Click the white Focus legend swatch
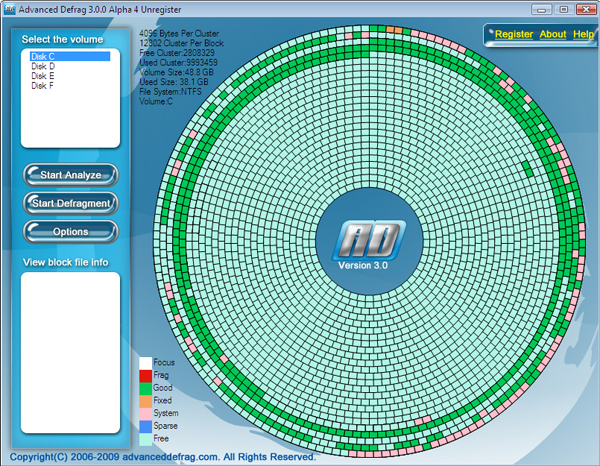Screen dimensions: 600x466 (145, 363)
